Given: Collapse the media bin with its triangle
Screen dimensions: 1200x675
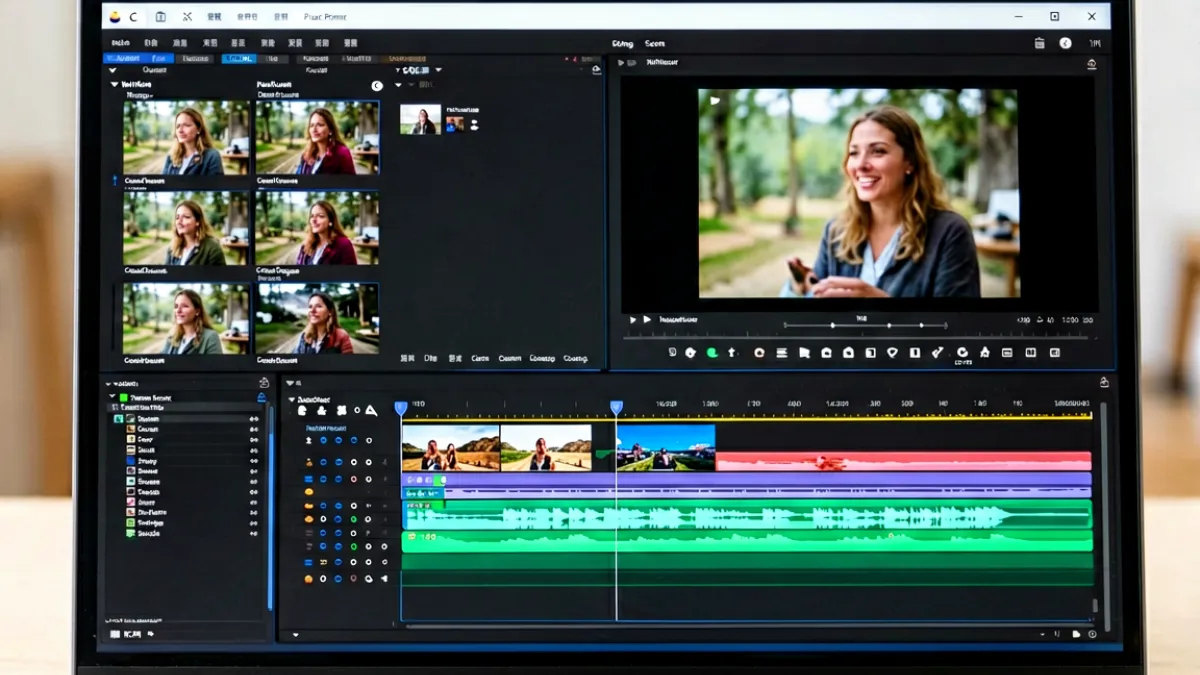Looking at the screenshot, I should click(x=113, y=85).
